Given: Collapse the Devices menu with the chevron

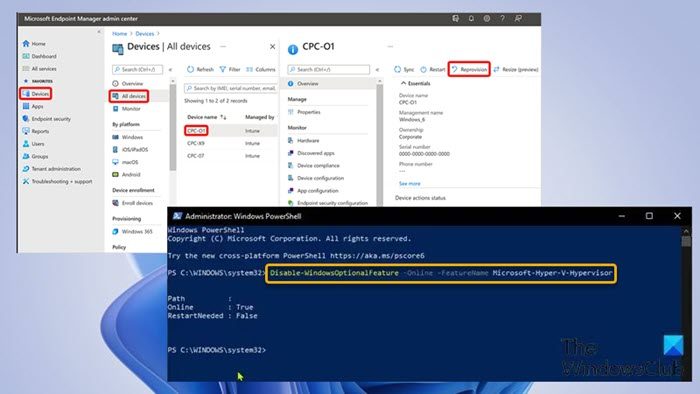Looking at the screenshot, I should pos(170,70).
